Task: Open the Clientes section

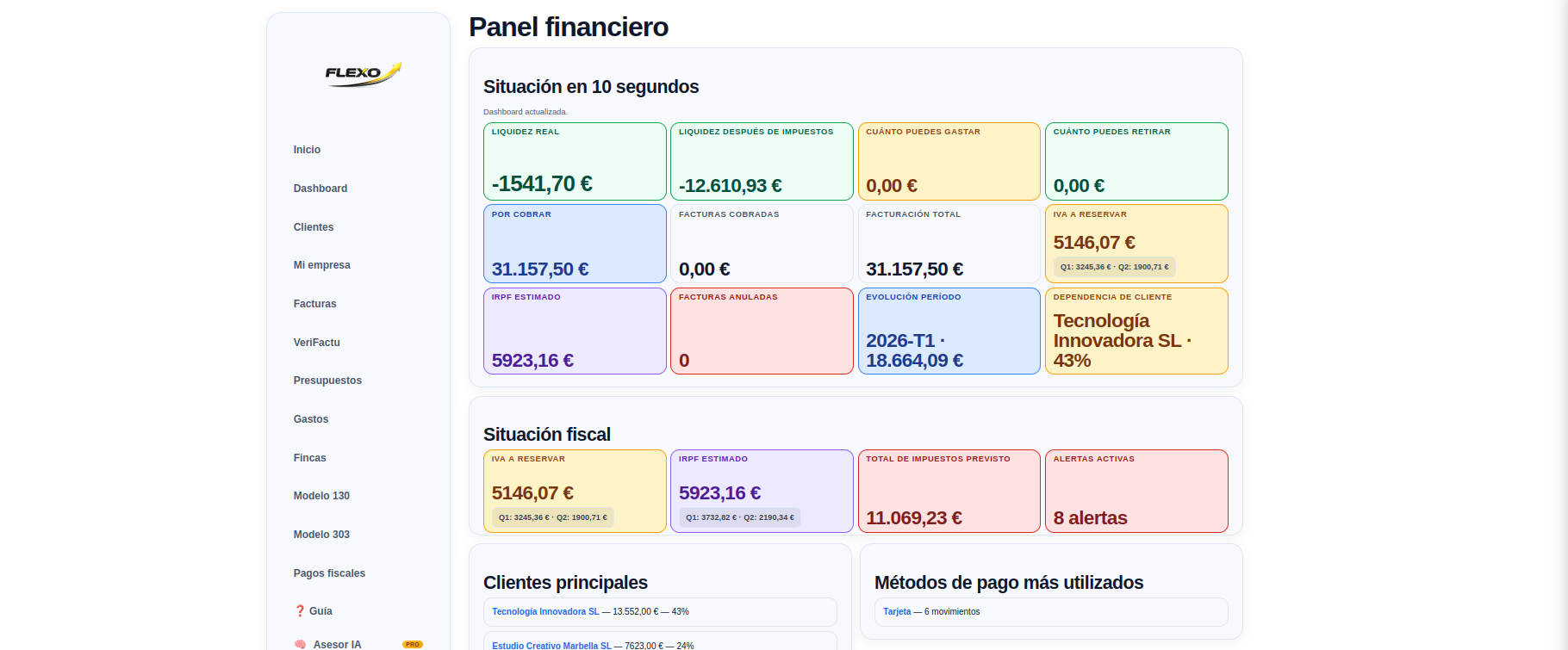Action: pos(314,227)
